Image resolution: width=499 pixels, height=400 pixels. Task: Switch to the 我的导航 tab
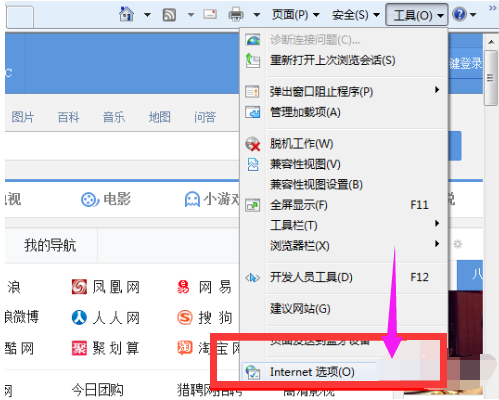click(50, 245)
